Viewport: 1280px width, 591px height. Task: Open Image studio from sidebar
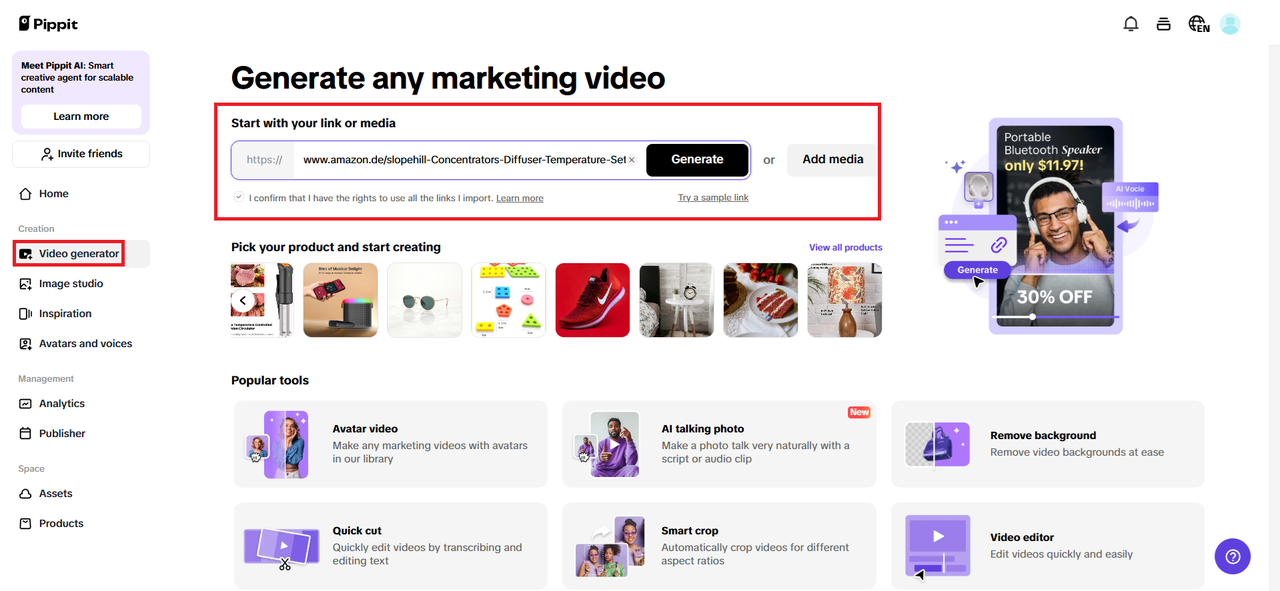pyautogui.click(x=81, y=284)
